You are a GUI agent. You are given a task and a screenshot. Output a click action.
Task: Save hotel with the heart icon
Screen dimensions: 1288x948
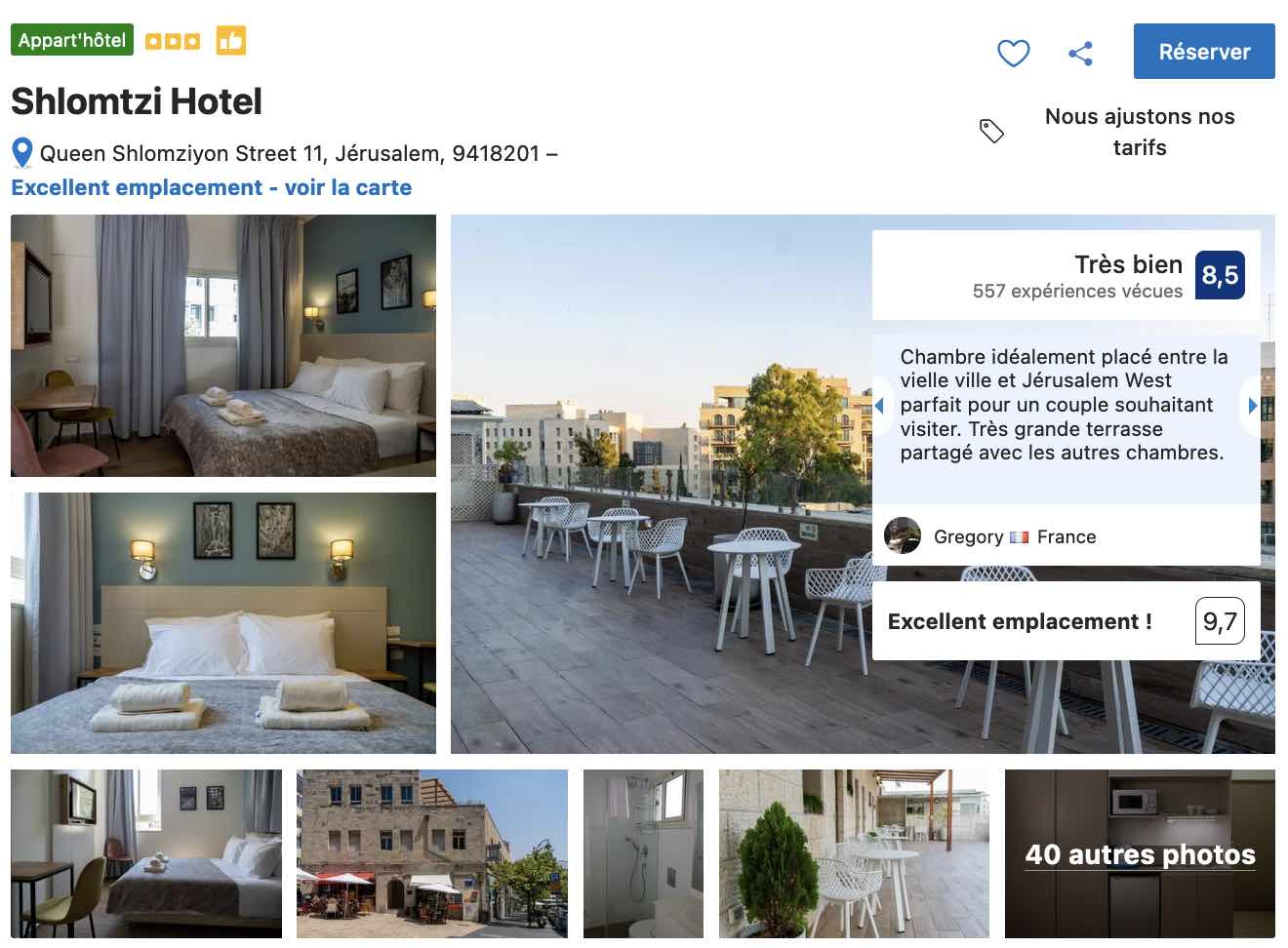1013,53
